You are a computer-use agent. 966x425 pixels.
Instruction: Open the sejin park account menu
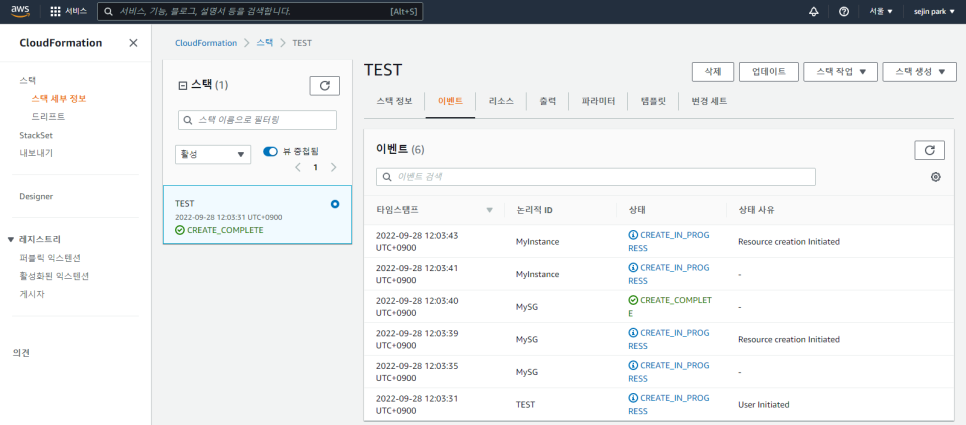click(933, 12)
